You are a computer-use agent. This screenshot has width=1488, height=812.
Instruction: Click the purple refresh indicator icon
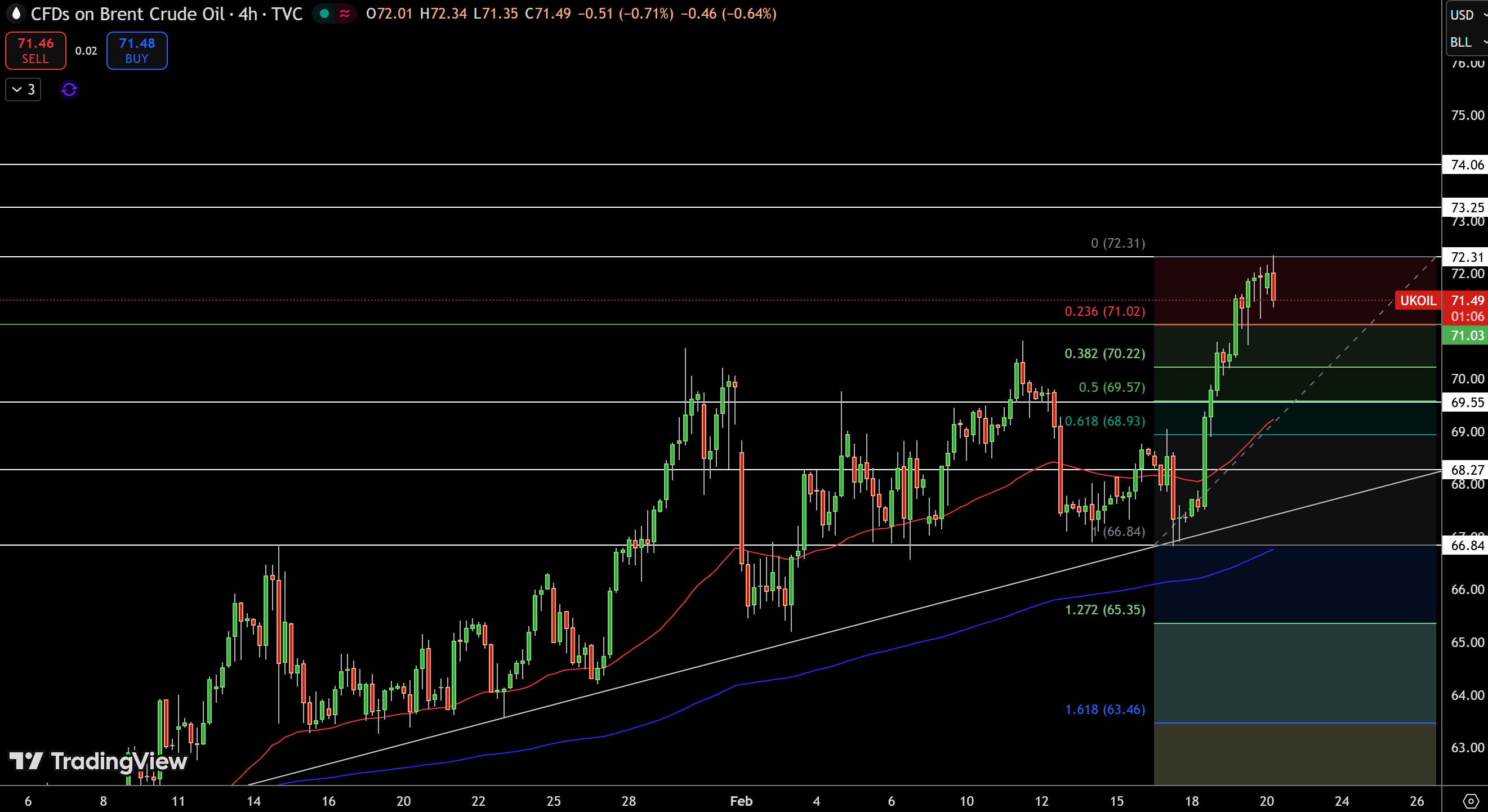[x=69, y=90]
